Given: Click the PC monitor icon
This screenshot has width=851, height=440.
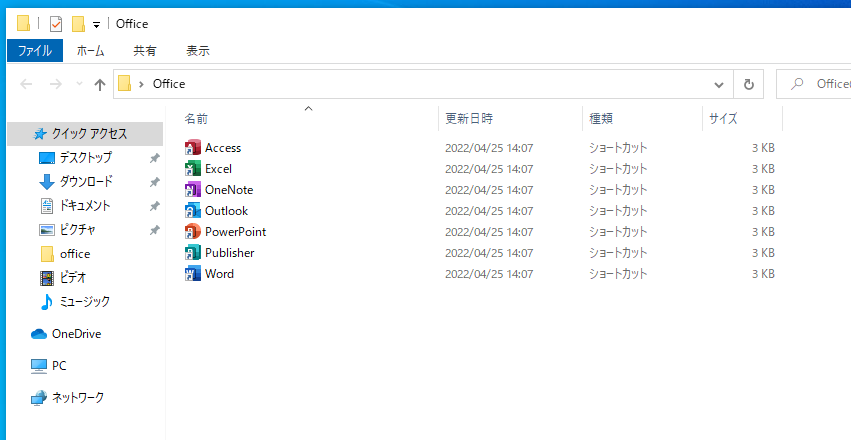Looking at the screenshot, I should pyautogui.click(x=39, y=366).
